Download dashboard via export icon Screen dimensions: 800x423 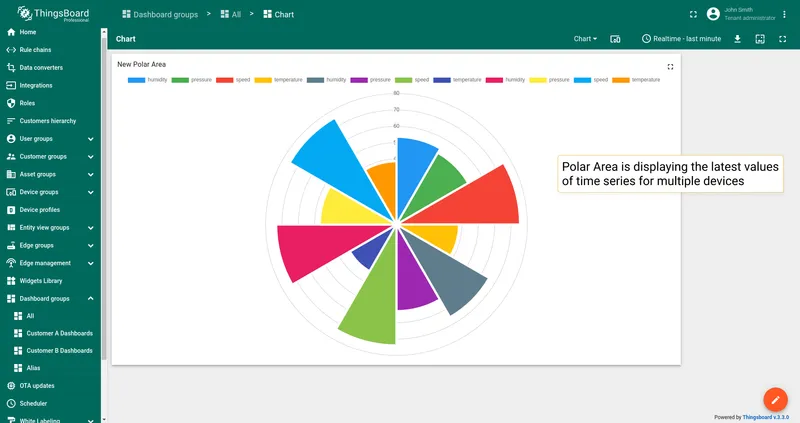point(737,39)
